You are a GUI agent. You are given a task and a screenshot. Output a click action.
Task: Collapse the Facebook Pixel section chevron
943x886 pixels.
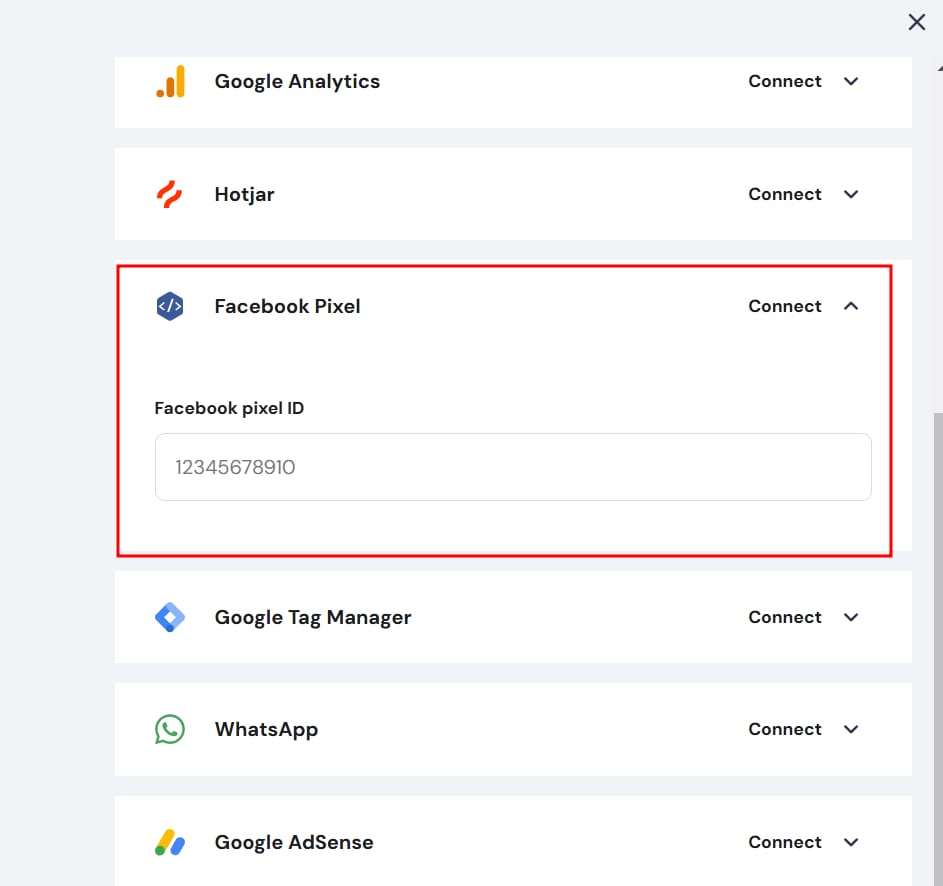click(851, 306)
